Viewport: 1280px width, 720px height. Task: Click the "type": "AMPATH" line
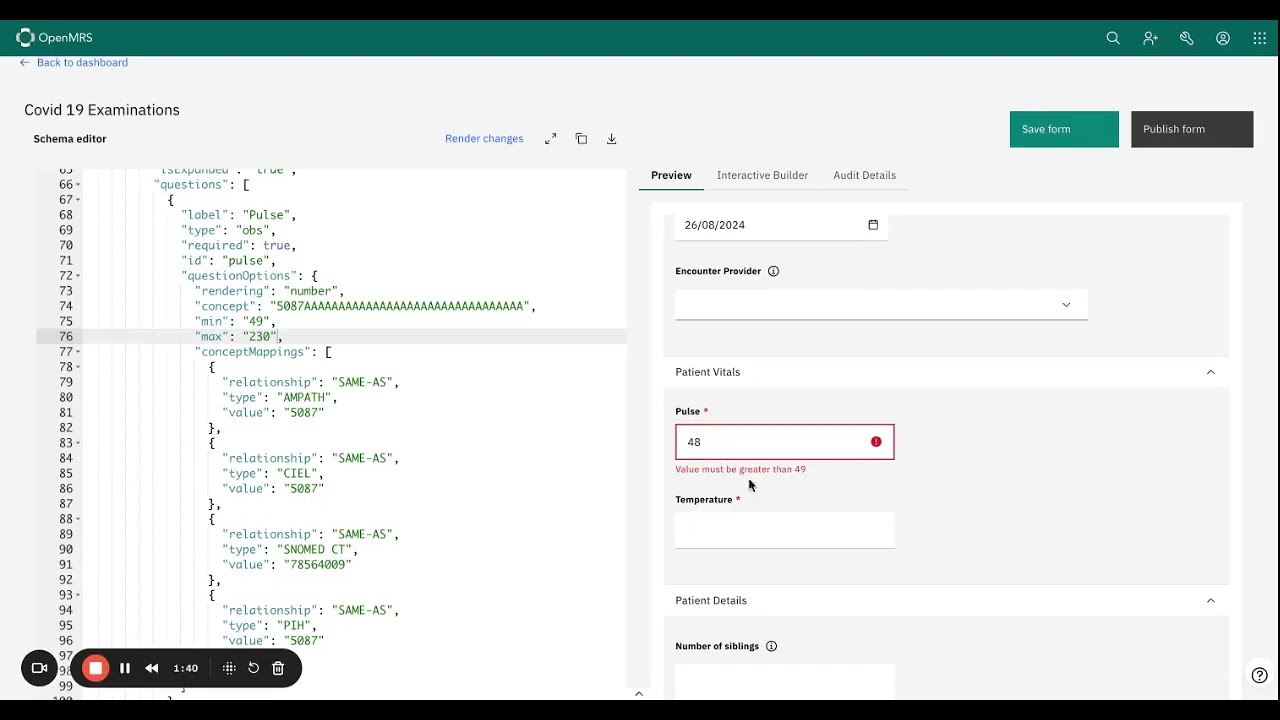(280, 398)
